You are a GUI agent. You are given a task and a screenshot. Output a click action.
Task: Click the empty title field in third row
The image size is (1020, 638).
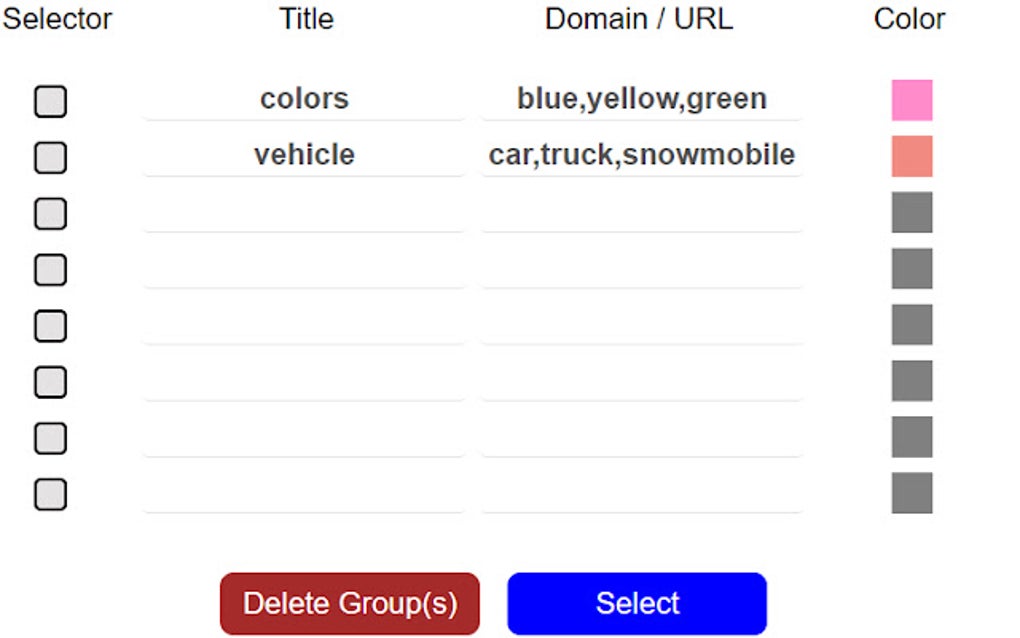304,212
